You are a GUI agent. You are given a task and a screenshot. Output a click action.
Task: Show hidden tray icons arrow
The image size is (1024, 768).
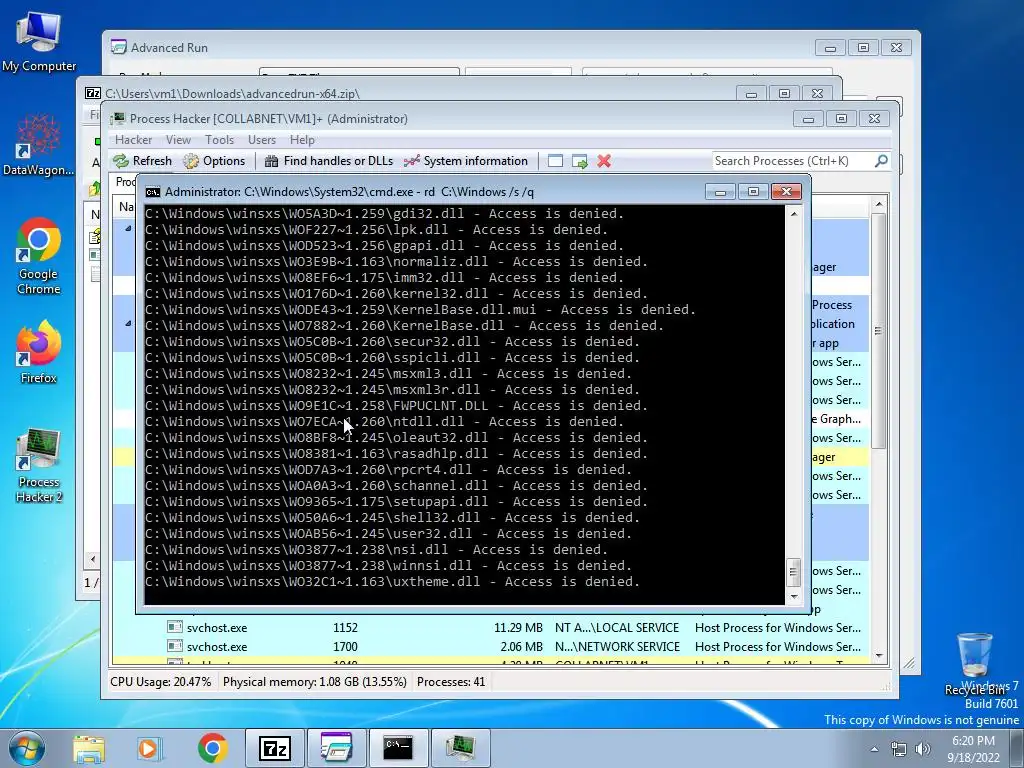pos(874,749)
